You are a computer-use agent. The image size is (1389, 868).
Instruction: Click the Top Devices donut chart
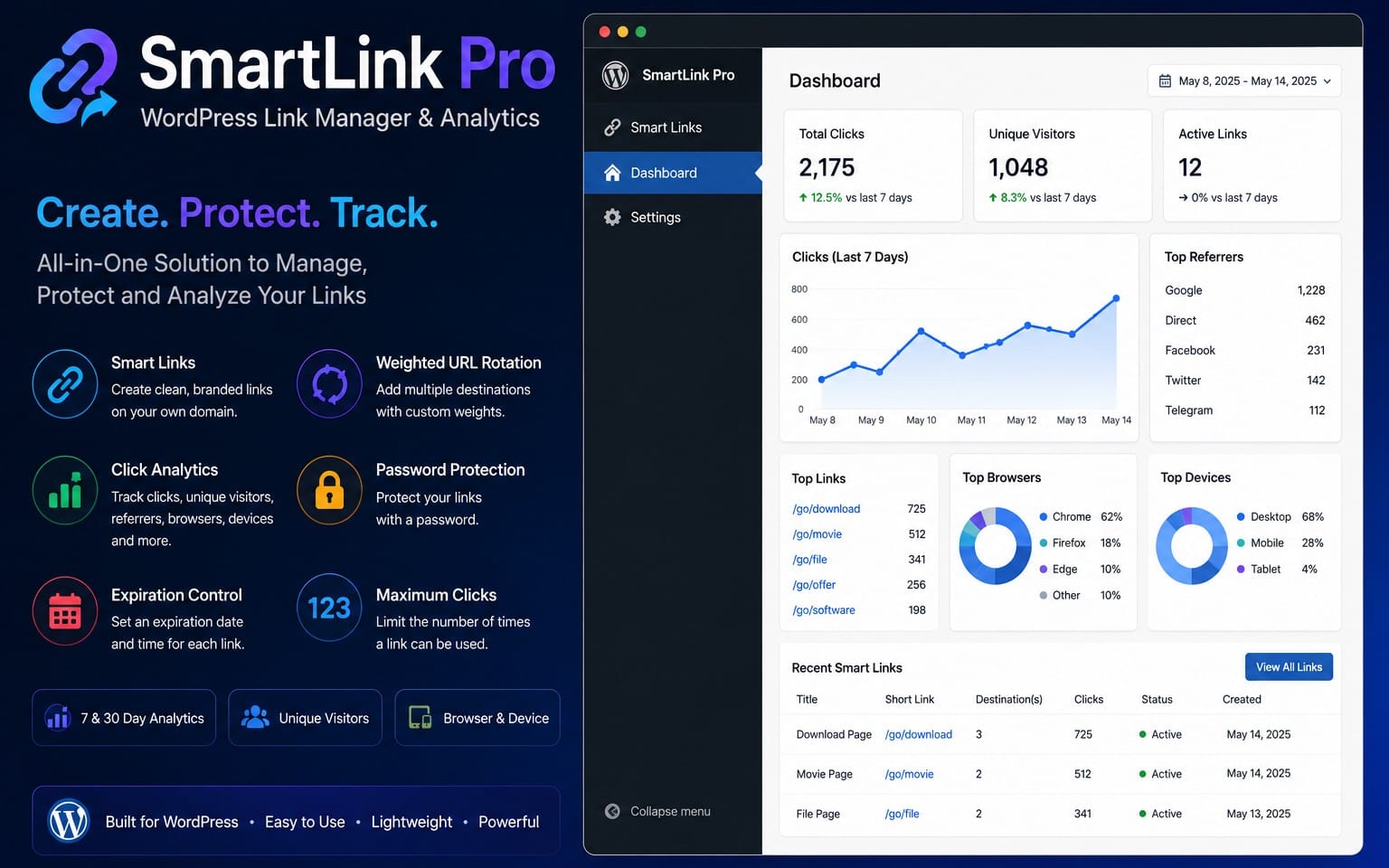click(1192, 546)
